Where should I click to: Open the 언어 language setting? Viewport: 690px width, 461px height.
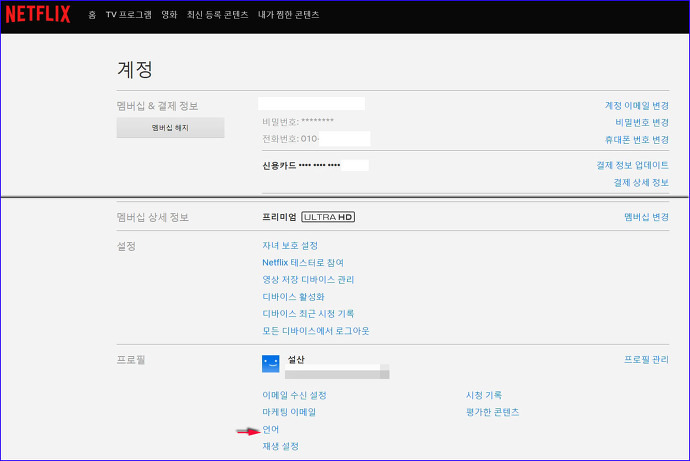tap(271, 429)
